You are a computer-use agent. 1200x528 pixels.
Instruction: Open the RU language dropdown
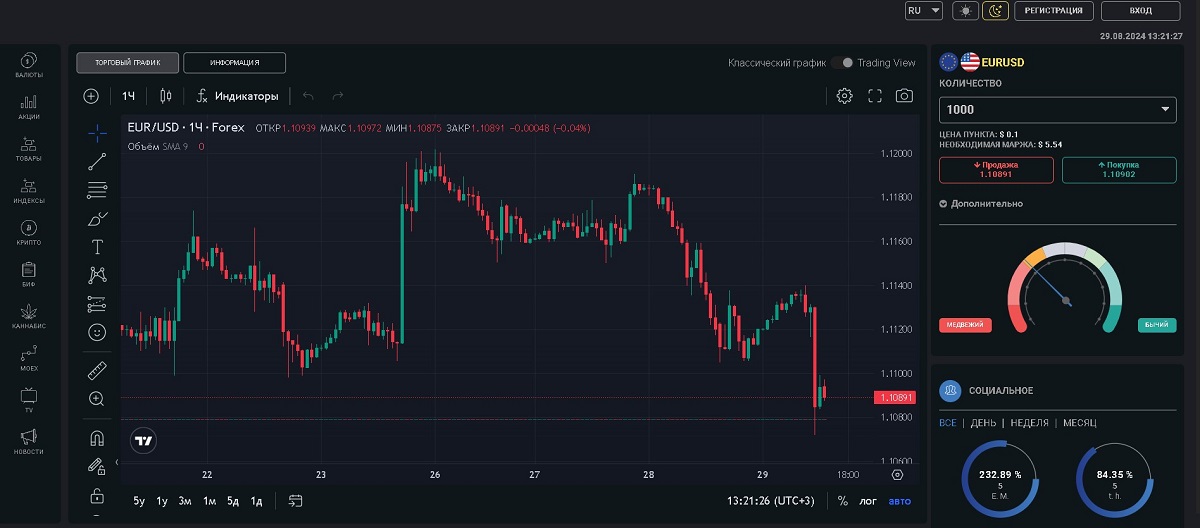(923, 11)
